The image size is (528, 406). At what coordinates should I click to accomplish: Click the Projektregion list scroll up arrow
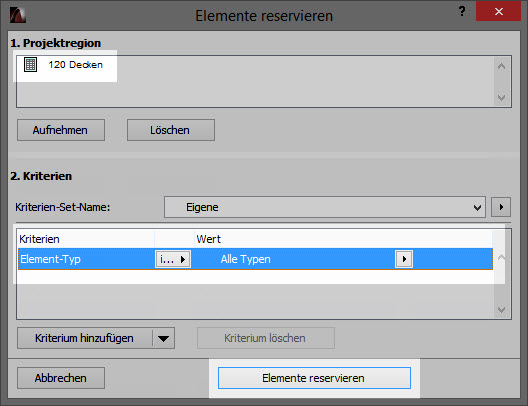(x=501, y=66)
